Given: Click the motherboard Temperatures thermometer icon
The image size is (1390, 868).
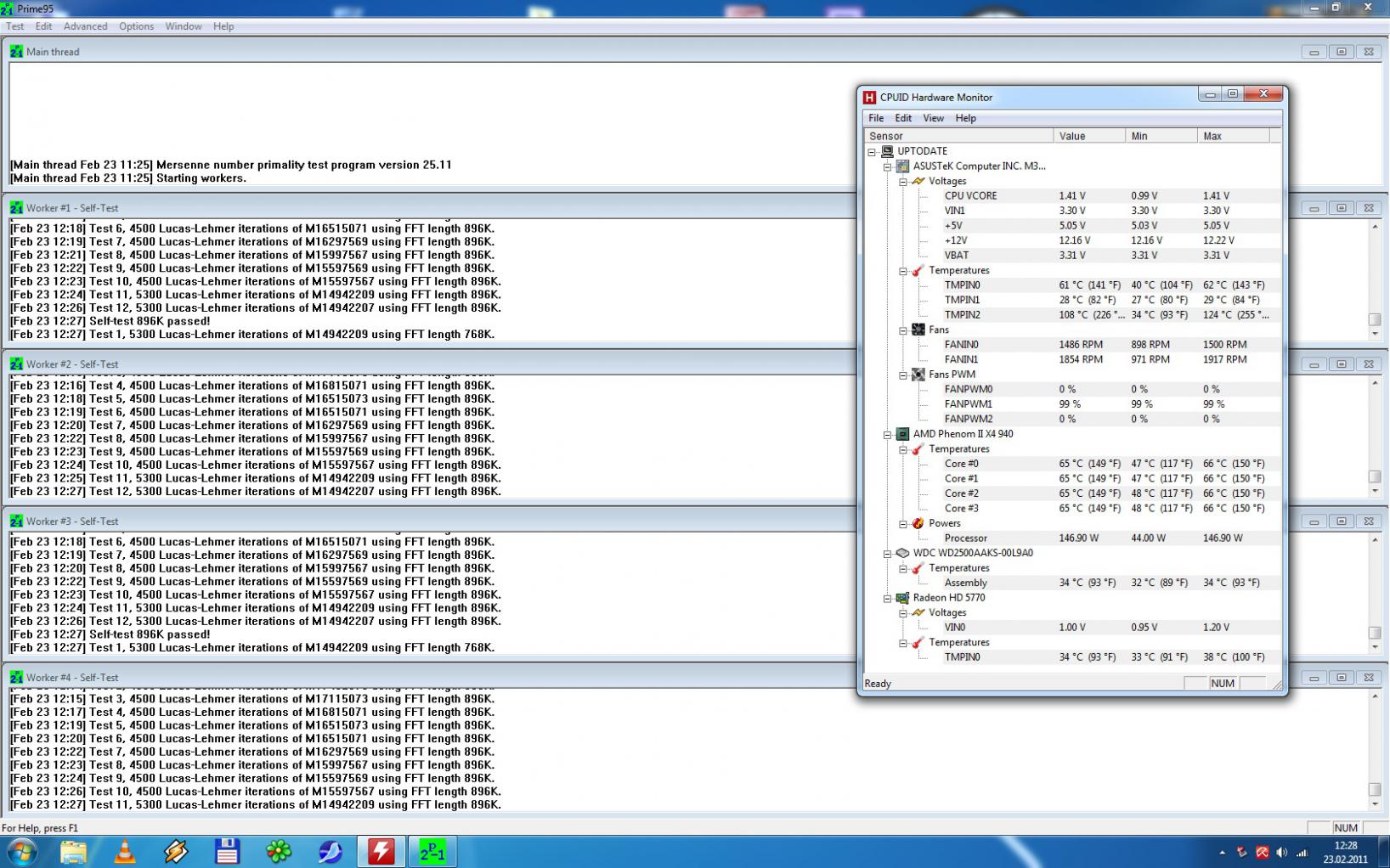Looking at the screenshot, I should point(918,270).
